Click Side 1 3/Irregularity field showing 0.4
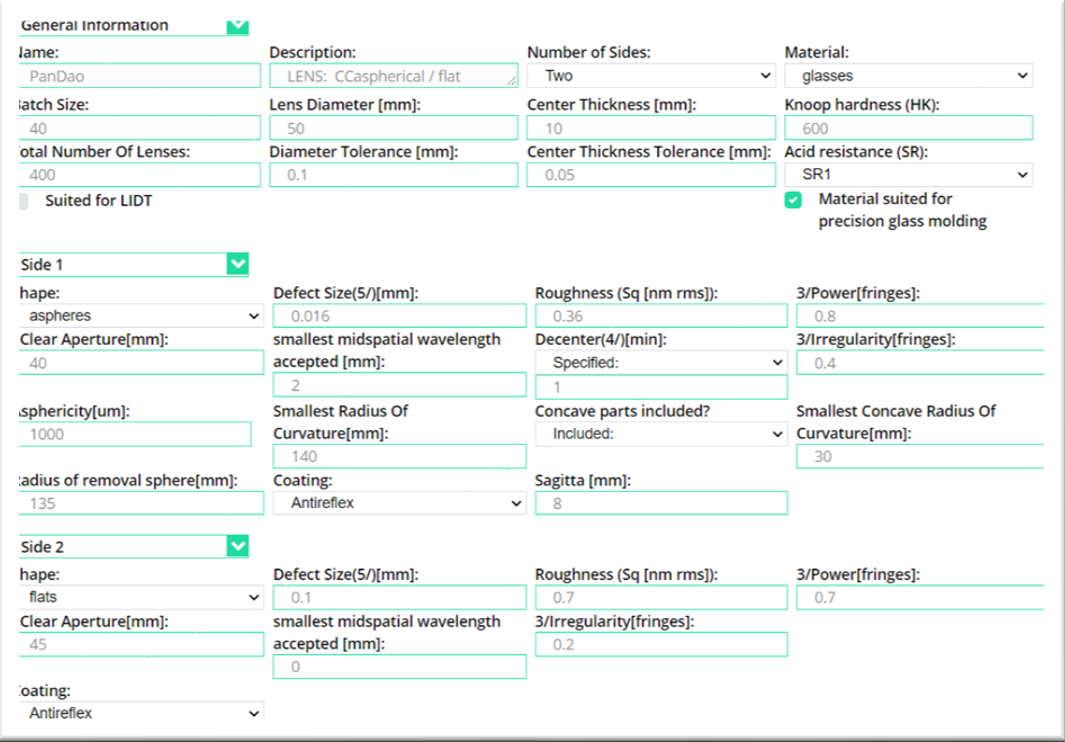This screenshot has width=1065, height=742. [x=920, y=363]
